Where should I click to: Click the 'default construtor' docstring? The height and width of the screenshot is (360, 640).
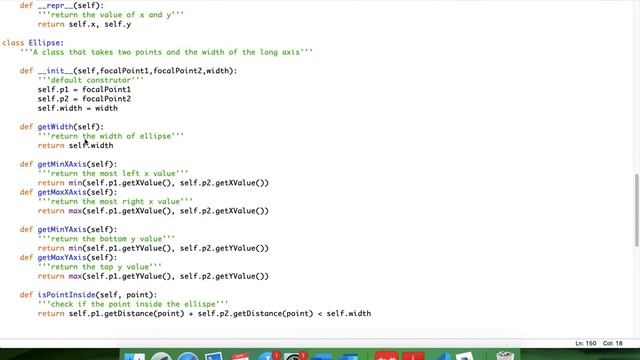pyautogui.click(x=91, y=80)
